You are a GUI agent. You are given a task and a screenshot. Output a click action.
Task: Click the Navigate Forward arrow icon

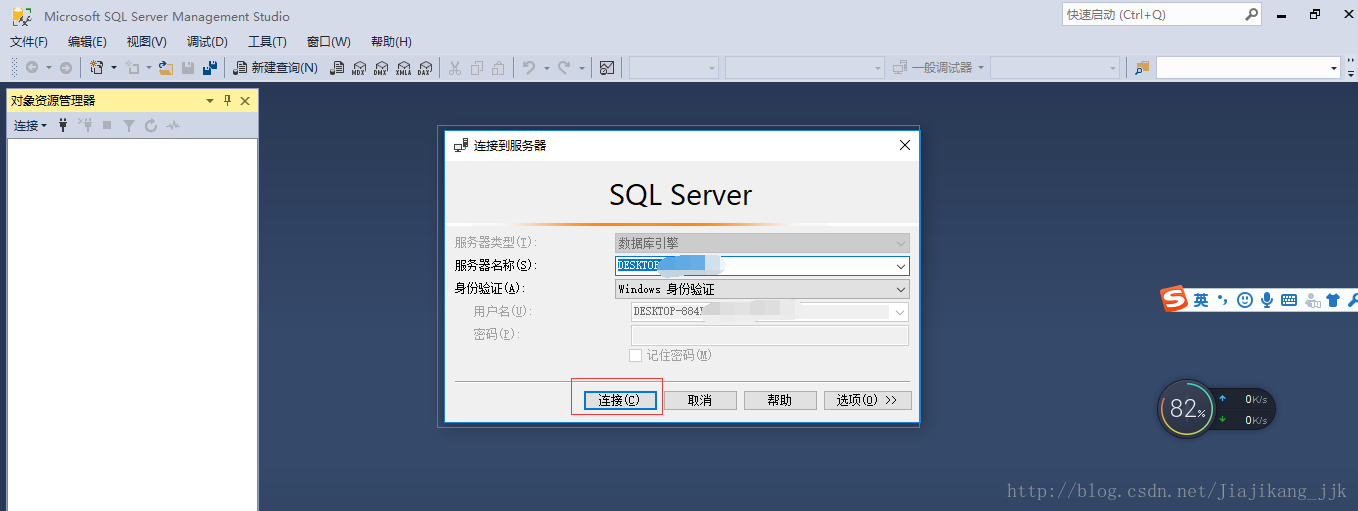[x=66, y=68]
